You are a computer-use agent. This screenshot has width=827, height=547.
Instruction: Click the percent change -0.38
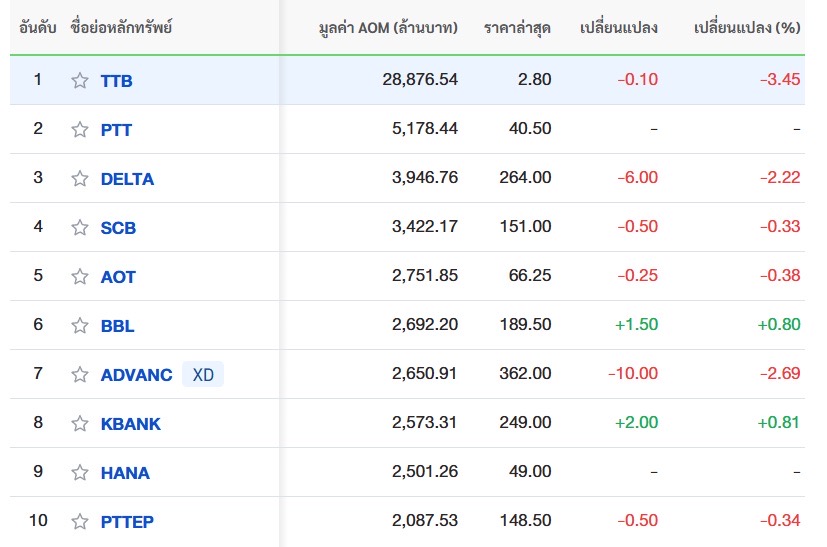click(x=780, y=275)
